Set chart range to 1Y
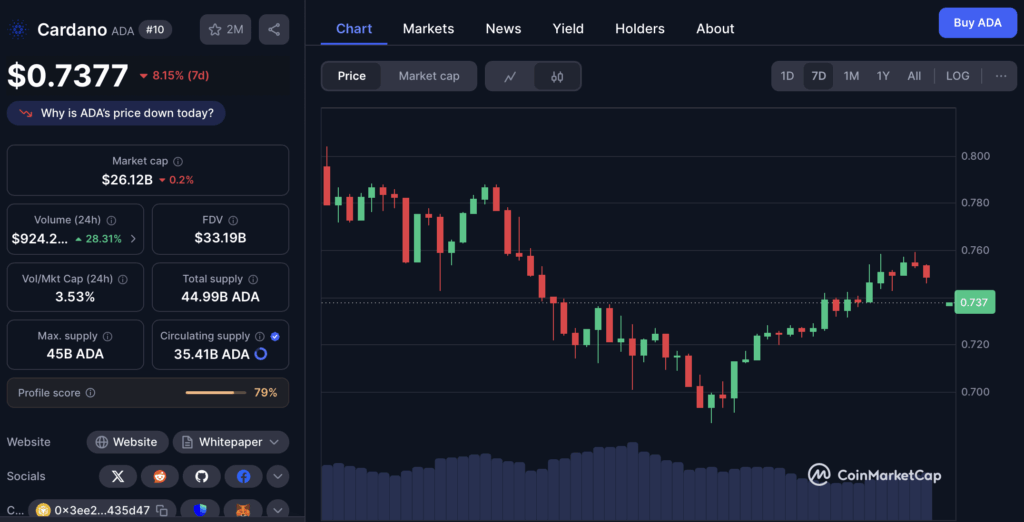Image resolution: width=1024 pixels, height=522 pixels. 883,76
